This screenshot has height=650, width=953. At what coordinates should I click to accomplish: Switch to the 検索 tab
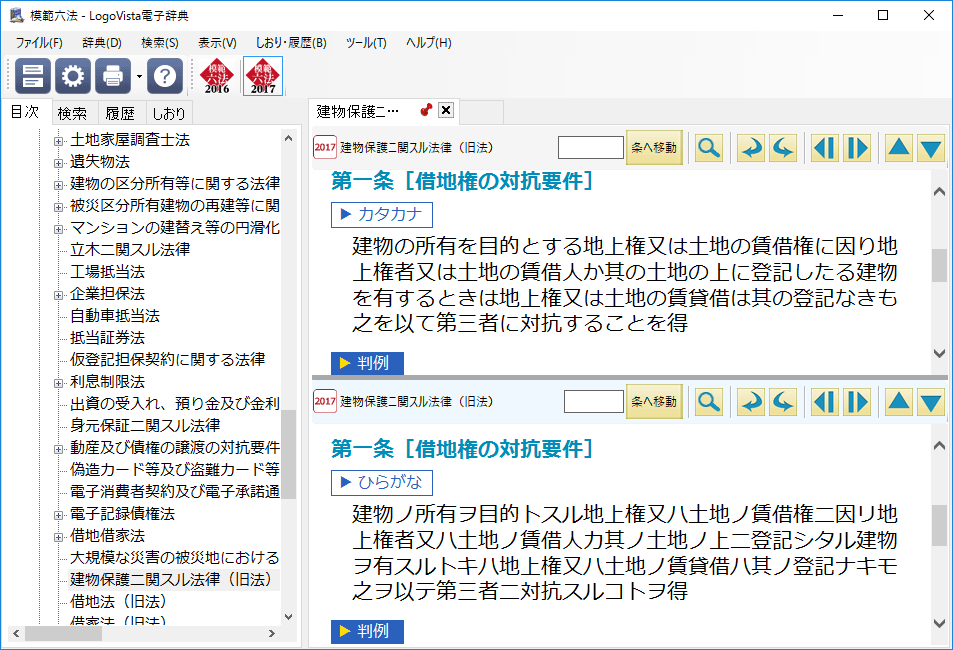pyautogui.click(x=72, y=114)
